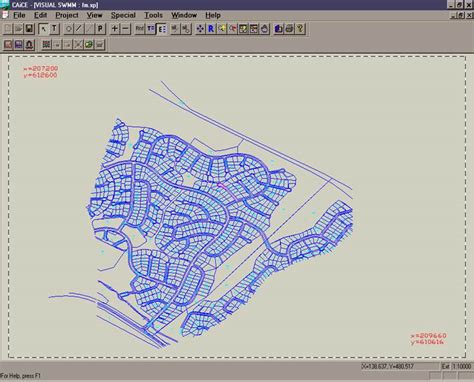This screenshot has width=474, height=382.
Task: Click the blue R toolbar icon
Action: tap(211, 29)
